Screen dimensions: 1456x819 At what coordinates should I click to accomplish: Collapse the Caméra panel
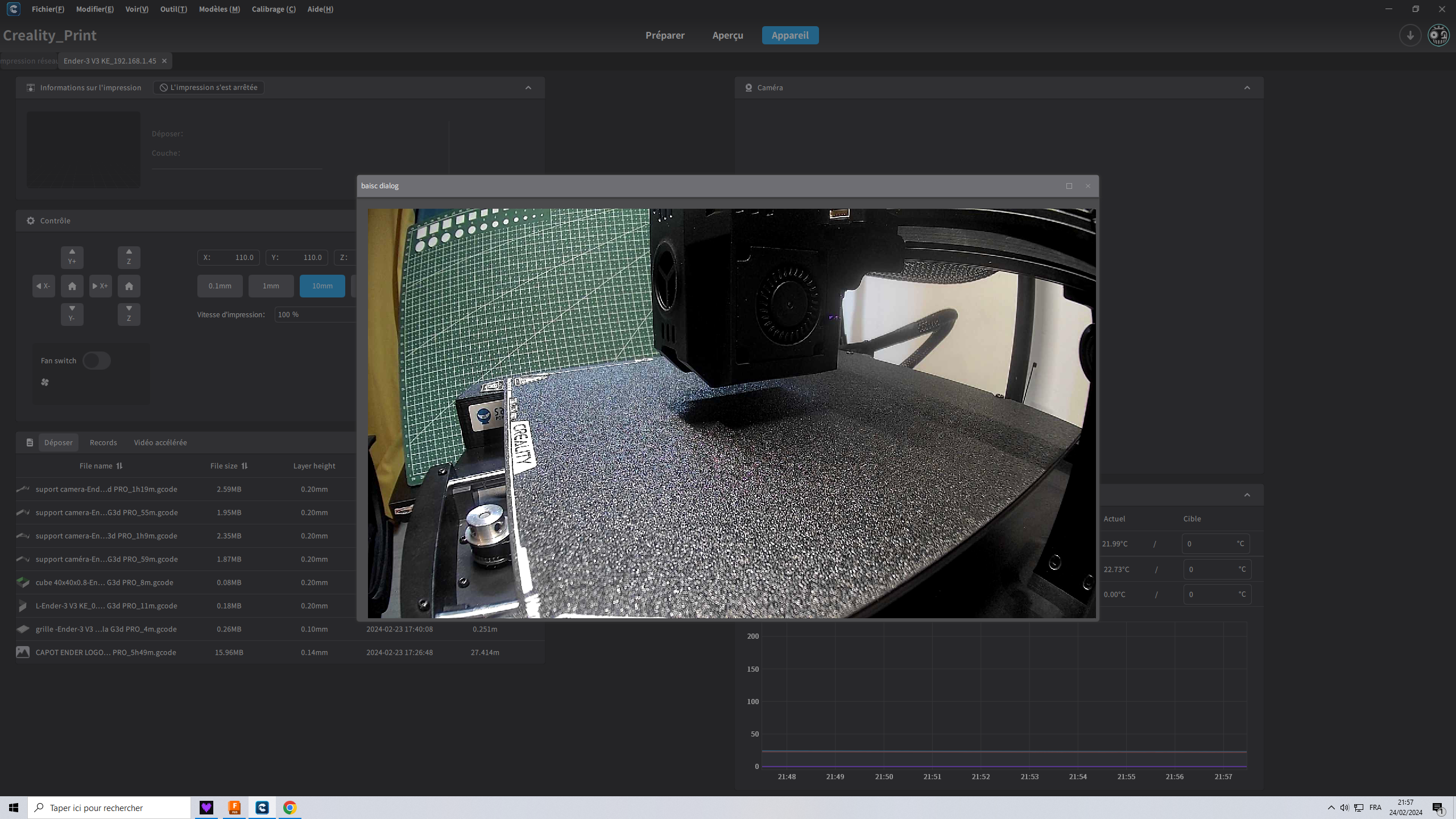[x=1247, y=88]
